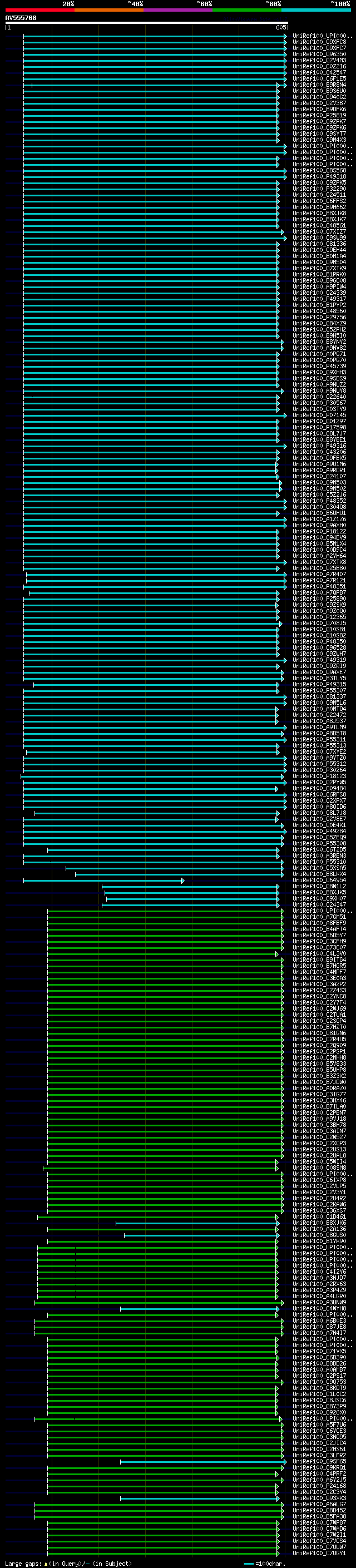Screen dimensions: 356x1568
Task: Select the UniRef100_P32290 label
Action: tap(319, 189)
